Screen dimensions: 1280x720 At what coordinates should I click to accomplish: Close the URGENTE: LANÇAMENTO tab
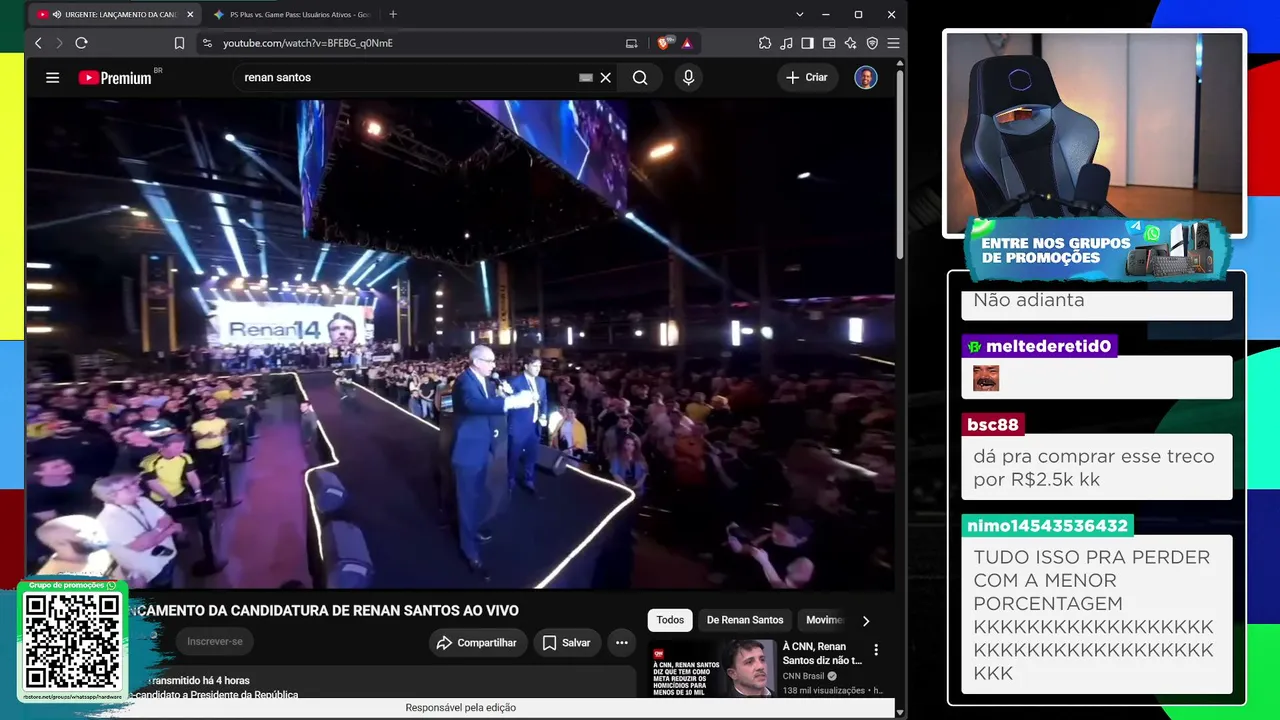190,14
